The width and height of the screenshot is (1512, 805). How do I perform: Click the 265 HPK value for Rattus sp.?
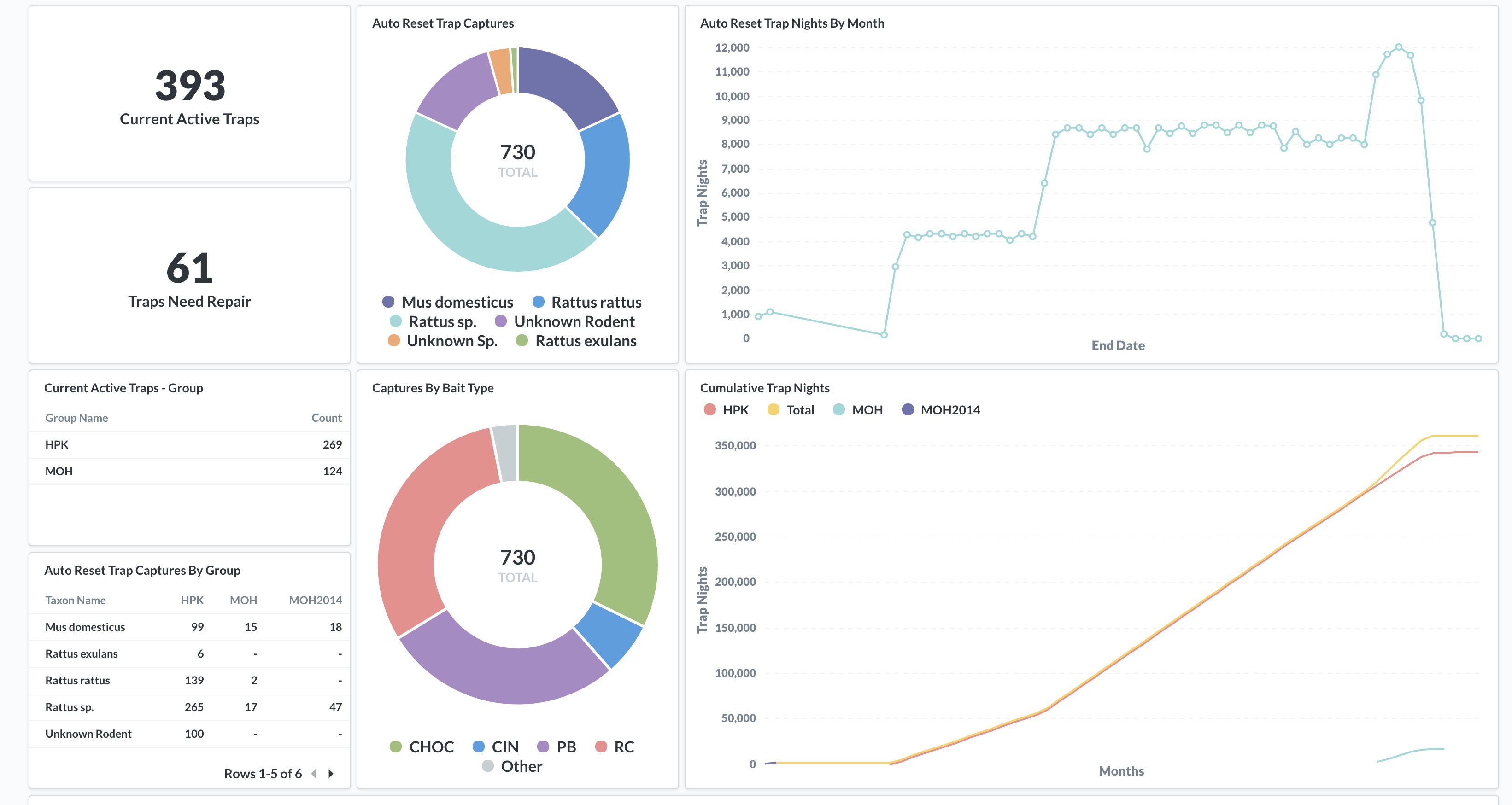(x=194, y=708)
